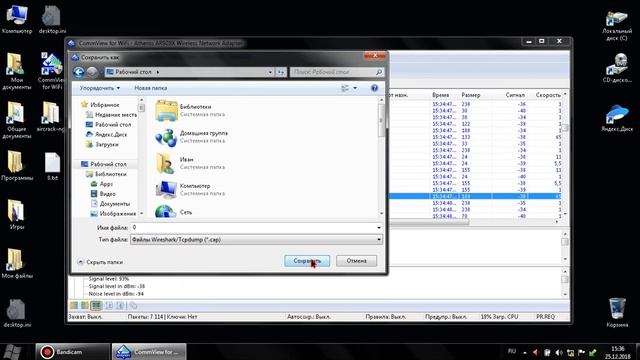Click the RU language indicator in the tray

point(511,351)
